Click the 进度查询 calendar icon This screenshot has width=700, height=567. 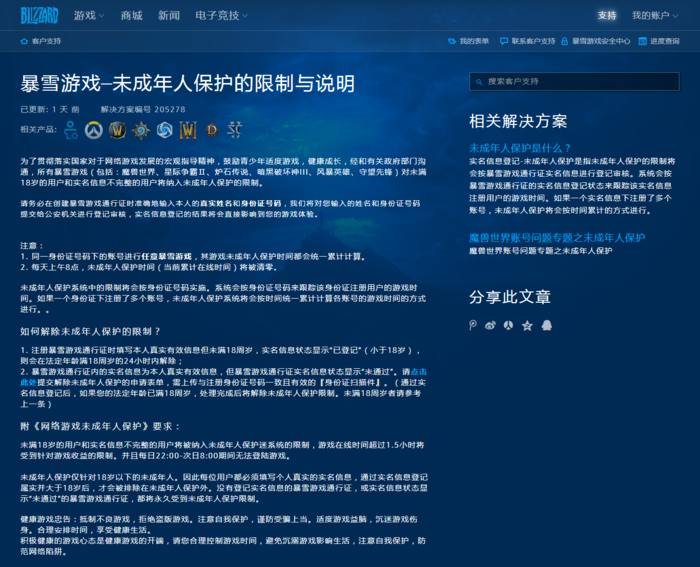point(642,41)
